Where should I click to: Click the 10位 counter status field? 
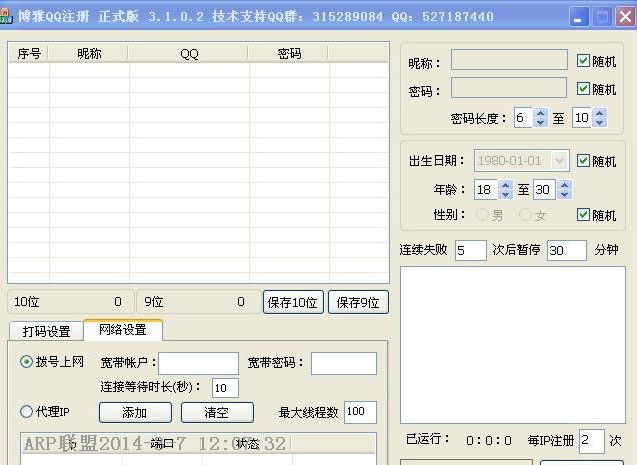pyautogui.click(x=70, y=302)
